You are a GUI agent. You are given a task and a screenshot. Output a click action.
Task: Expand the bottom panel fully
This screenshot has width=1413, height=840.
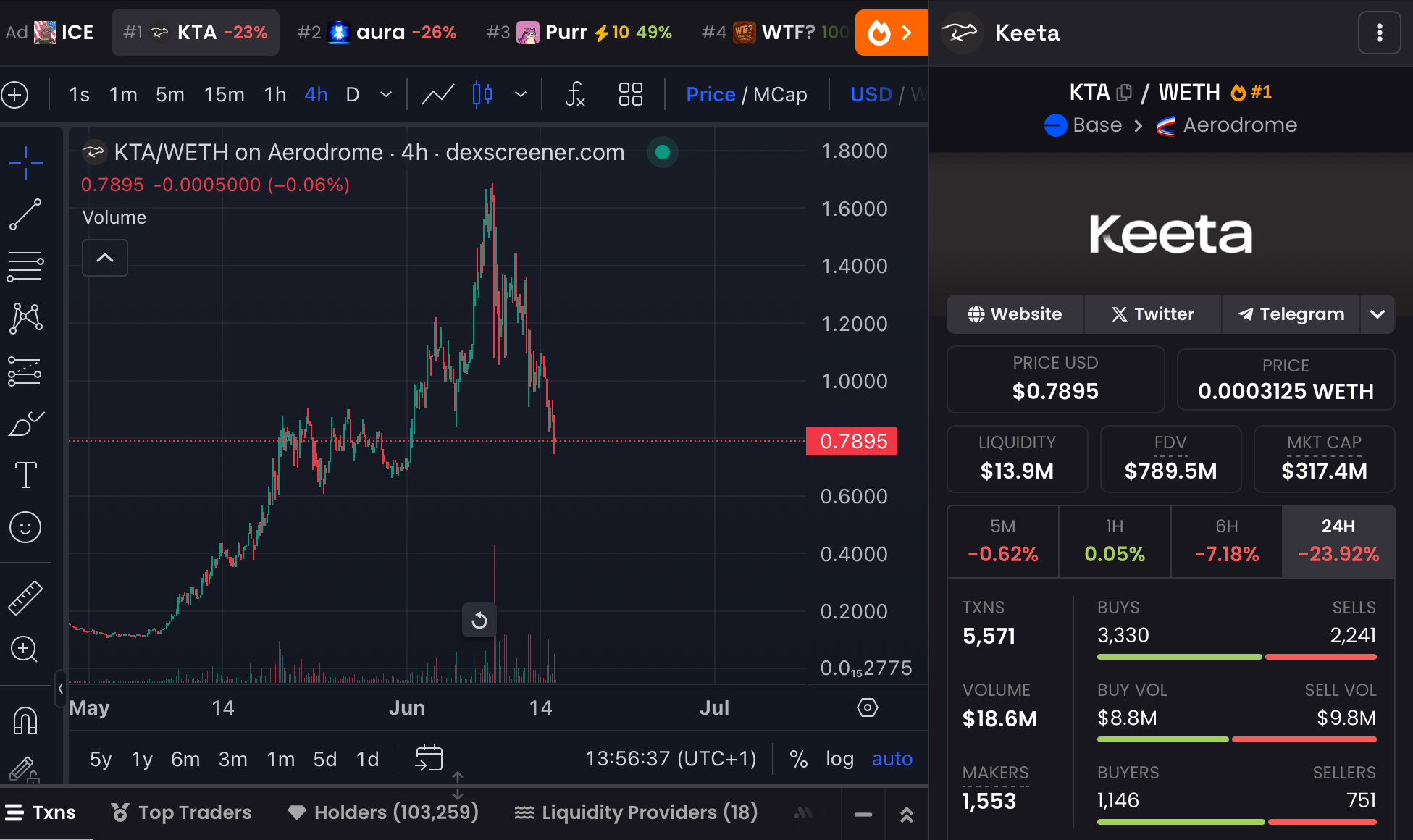pos(906,815)
